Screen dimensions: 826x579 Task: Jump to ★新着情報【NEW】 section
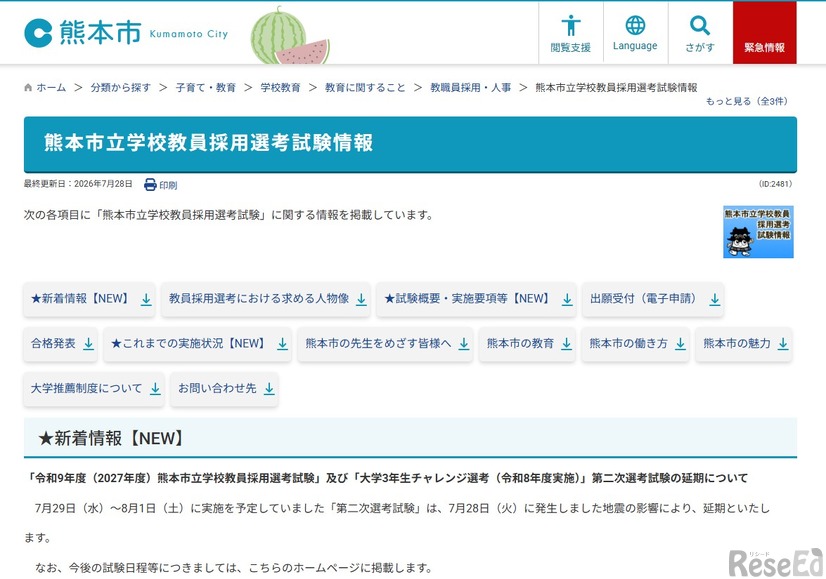(89, 299)
